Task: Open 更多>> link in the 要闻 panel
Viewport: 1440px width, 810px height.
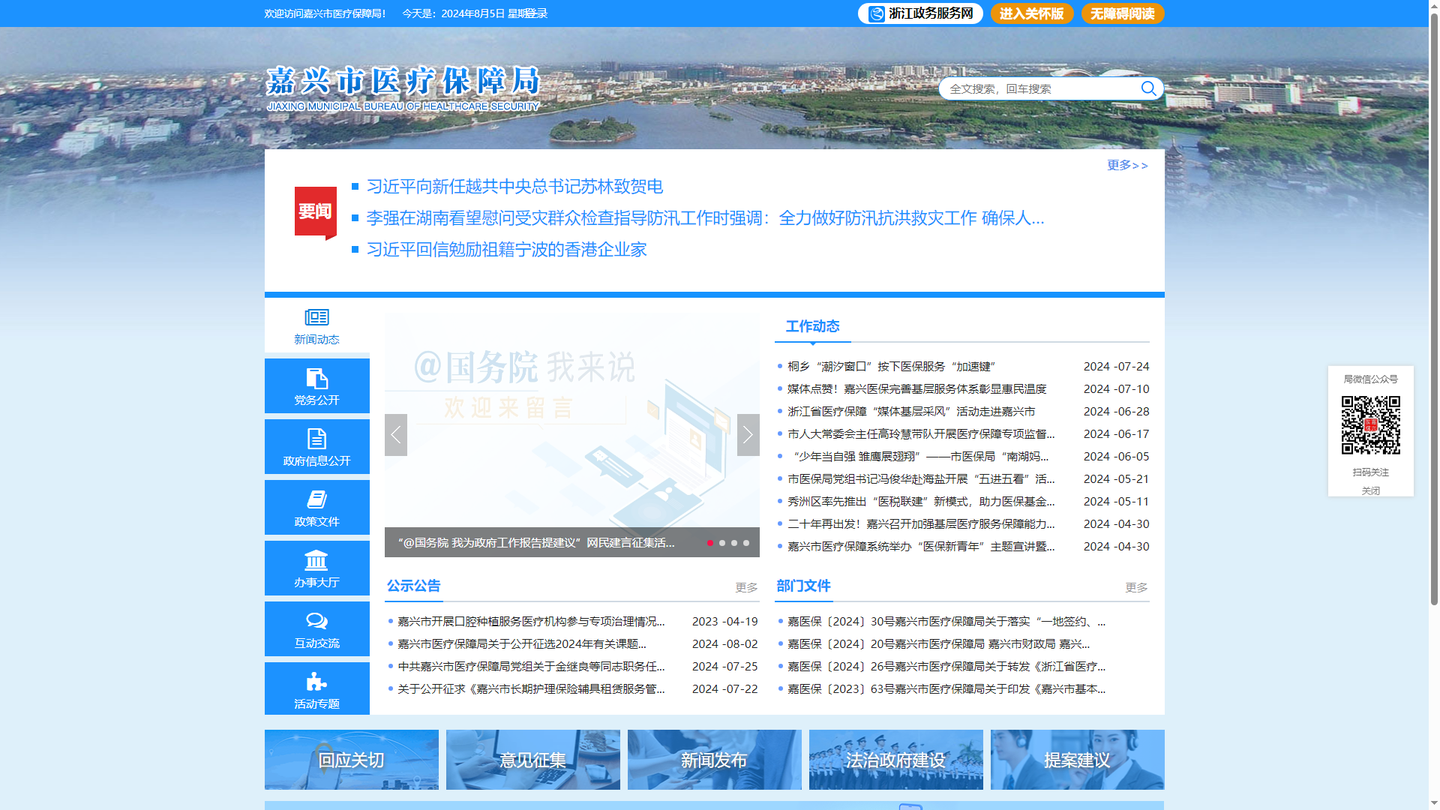Action: point(1127,165)
